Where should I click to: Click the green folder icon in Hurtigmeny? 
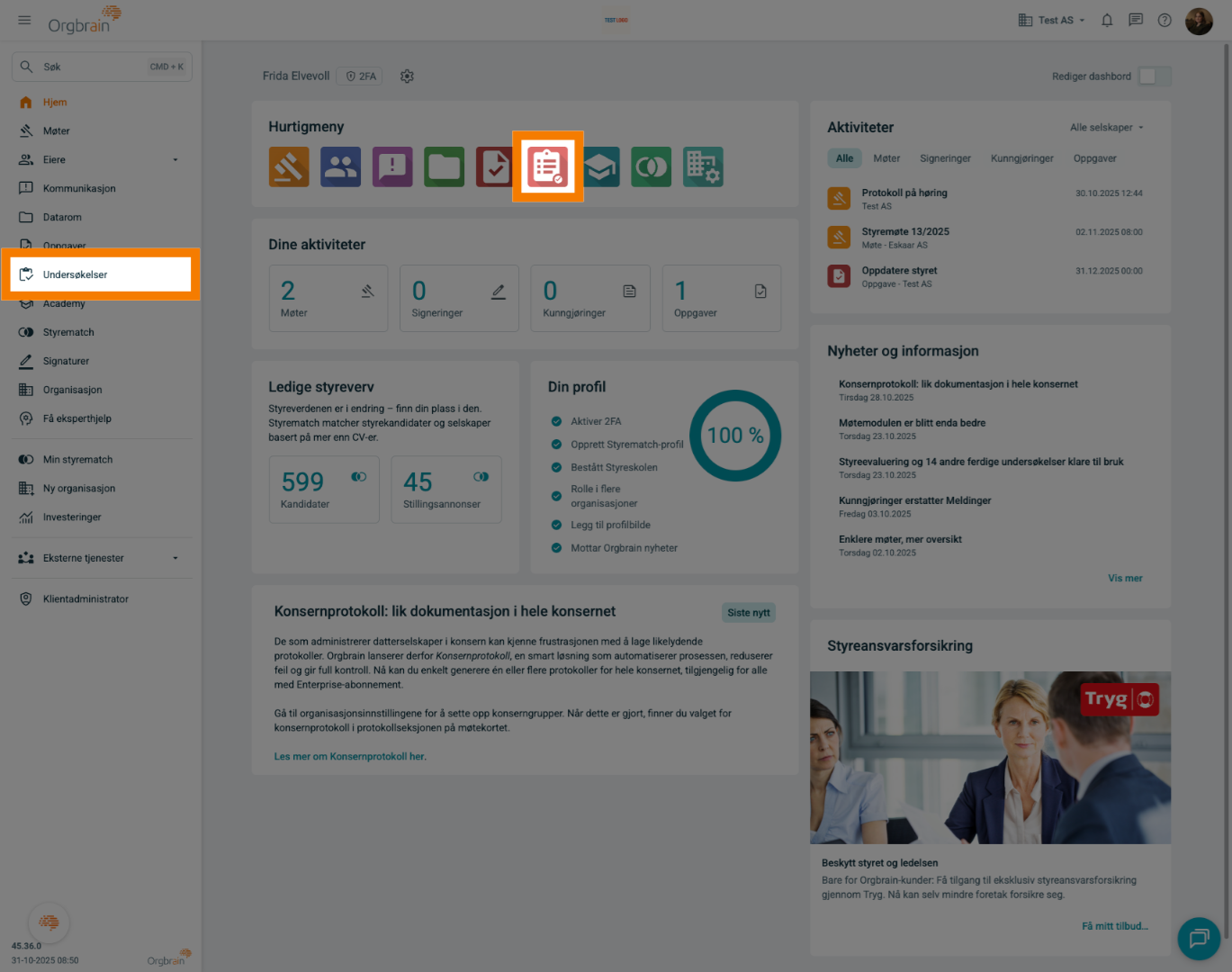coord(445,166)
